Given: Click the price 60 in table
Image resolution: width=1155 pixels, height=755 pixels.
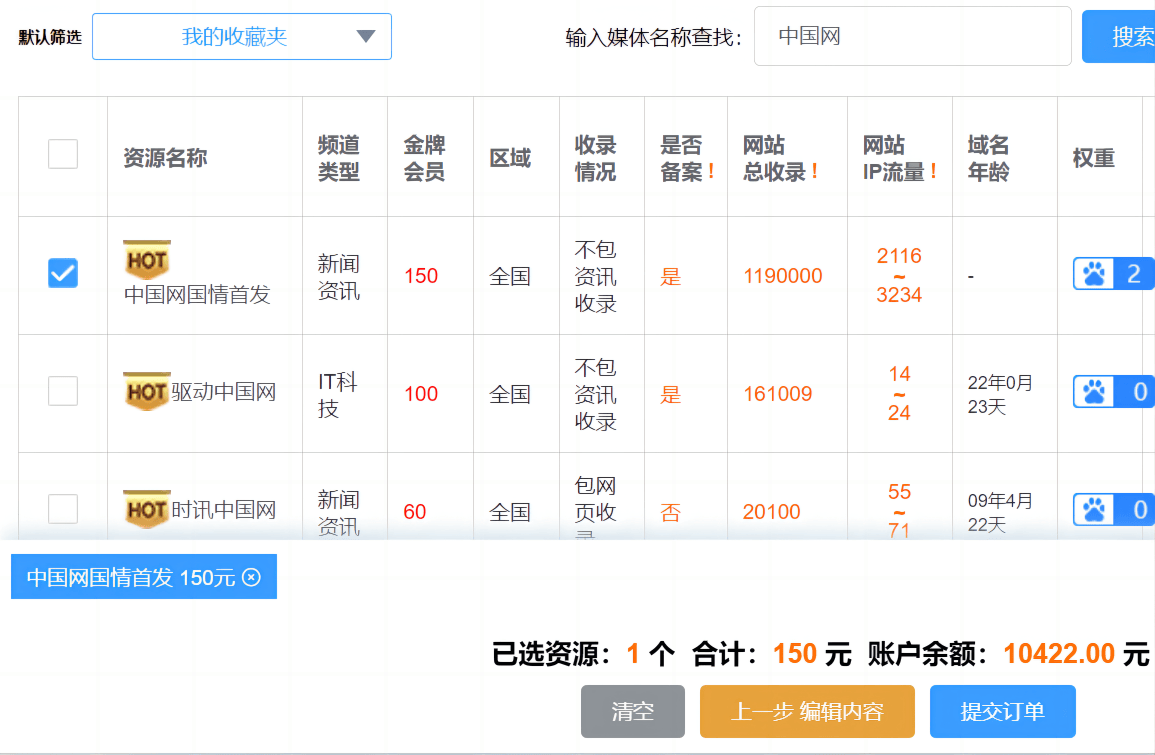Looking at the screenshot, I should (415, 511).
